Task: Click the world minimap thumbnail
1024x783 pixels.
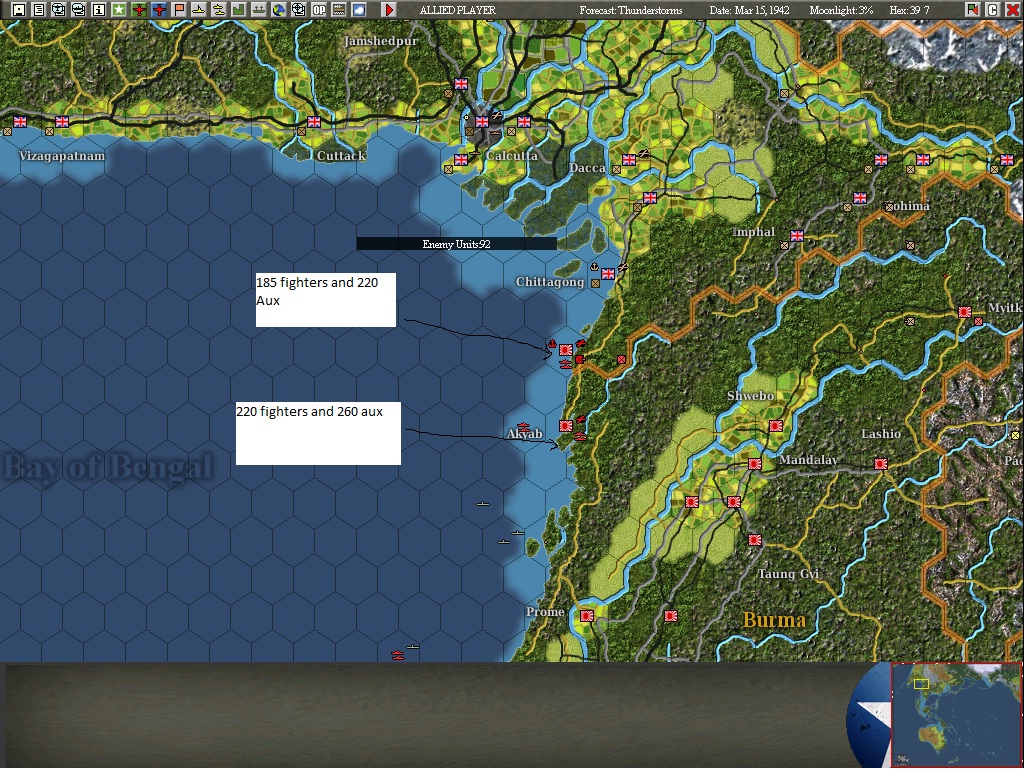Action: pos(956,714)
